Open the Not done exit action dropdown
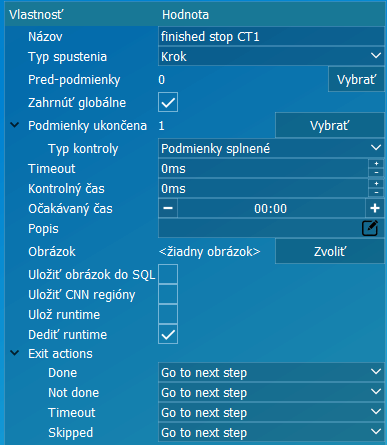 pyautogui.click(x=271, y=392)
